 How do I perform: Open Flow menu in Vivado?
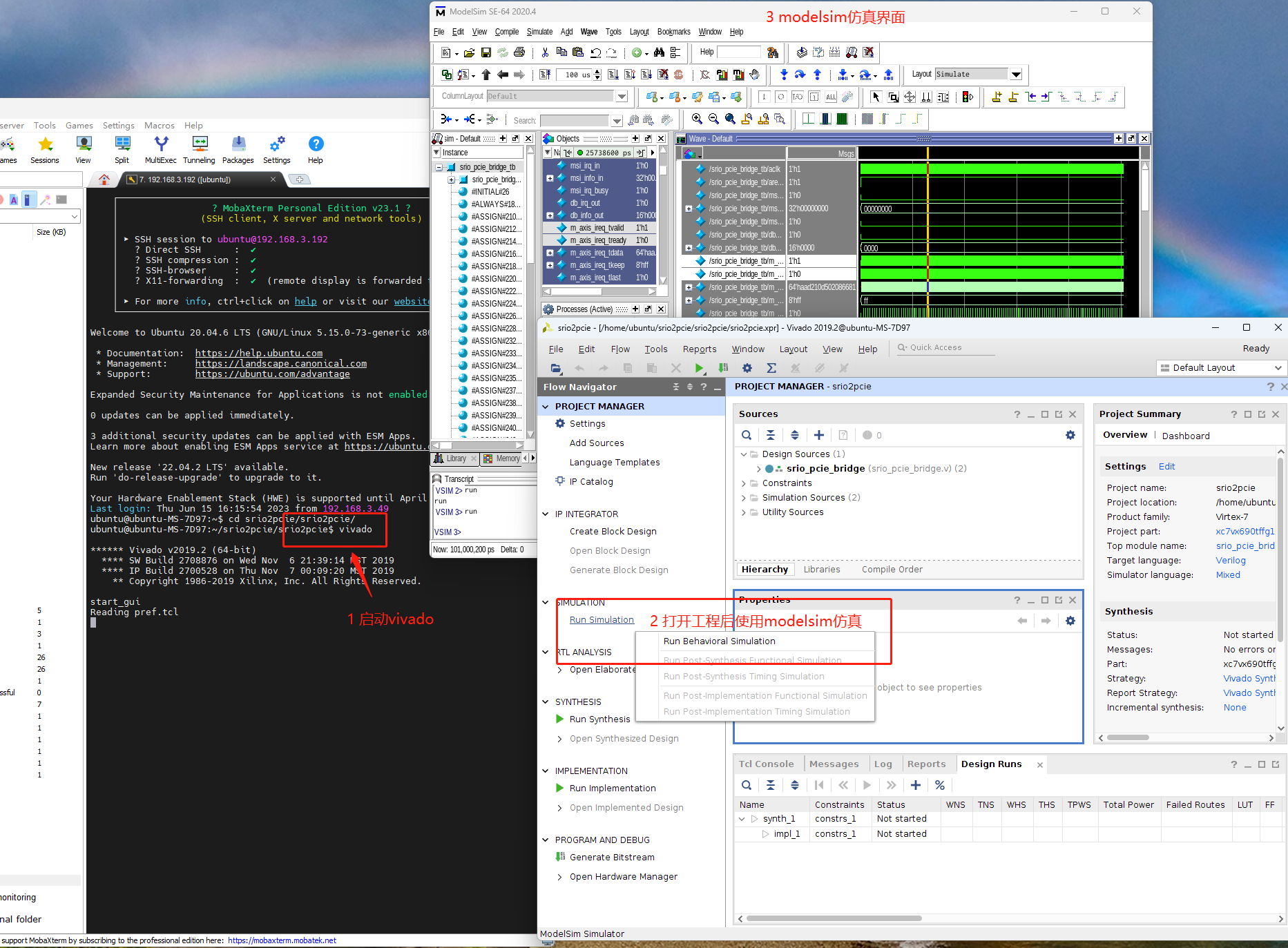tap(620, 349)
